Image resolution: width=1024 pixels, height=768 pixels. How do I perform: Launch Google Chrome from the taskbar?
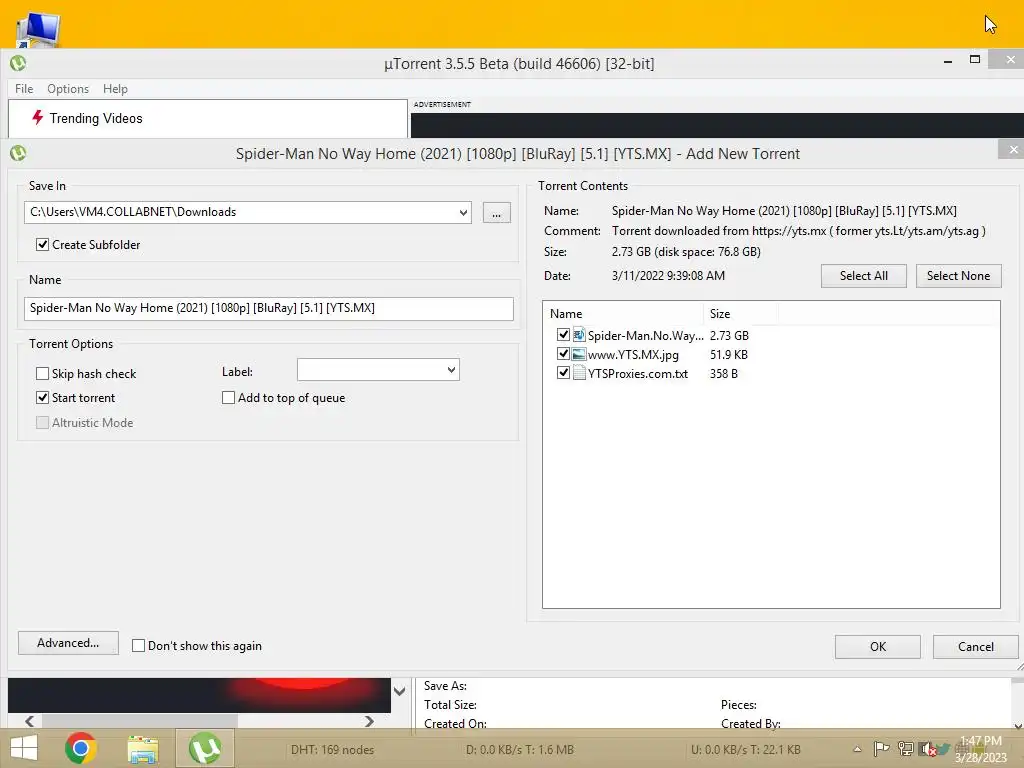click(x=81, y=748)
